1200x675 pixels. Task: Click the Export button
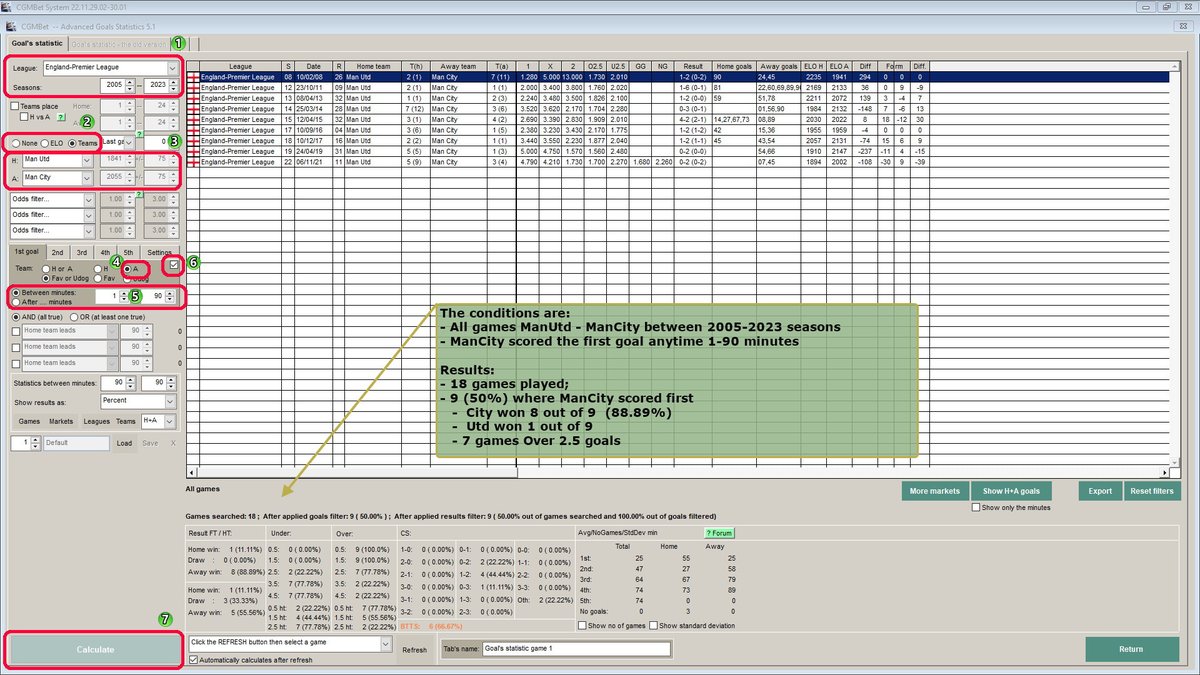[1100, 491]
